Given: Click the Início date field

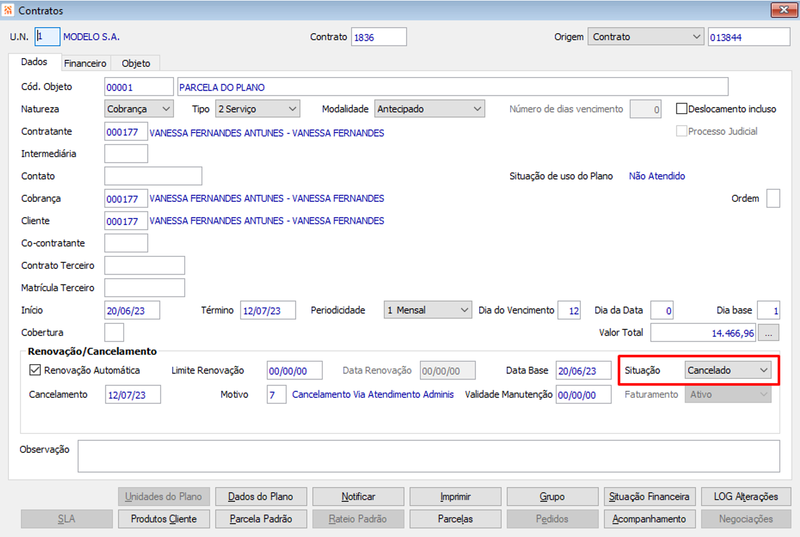Looking at the screenshot, I should tap(132, 310).
